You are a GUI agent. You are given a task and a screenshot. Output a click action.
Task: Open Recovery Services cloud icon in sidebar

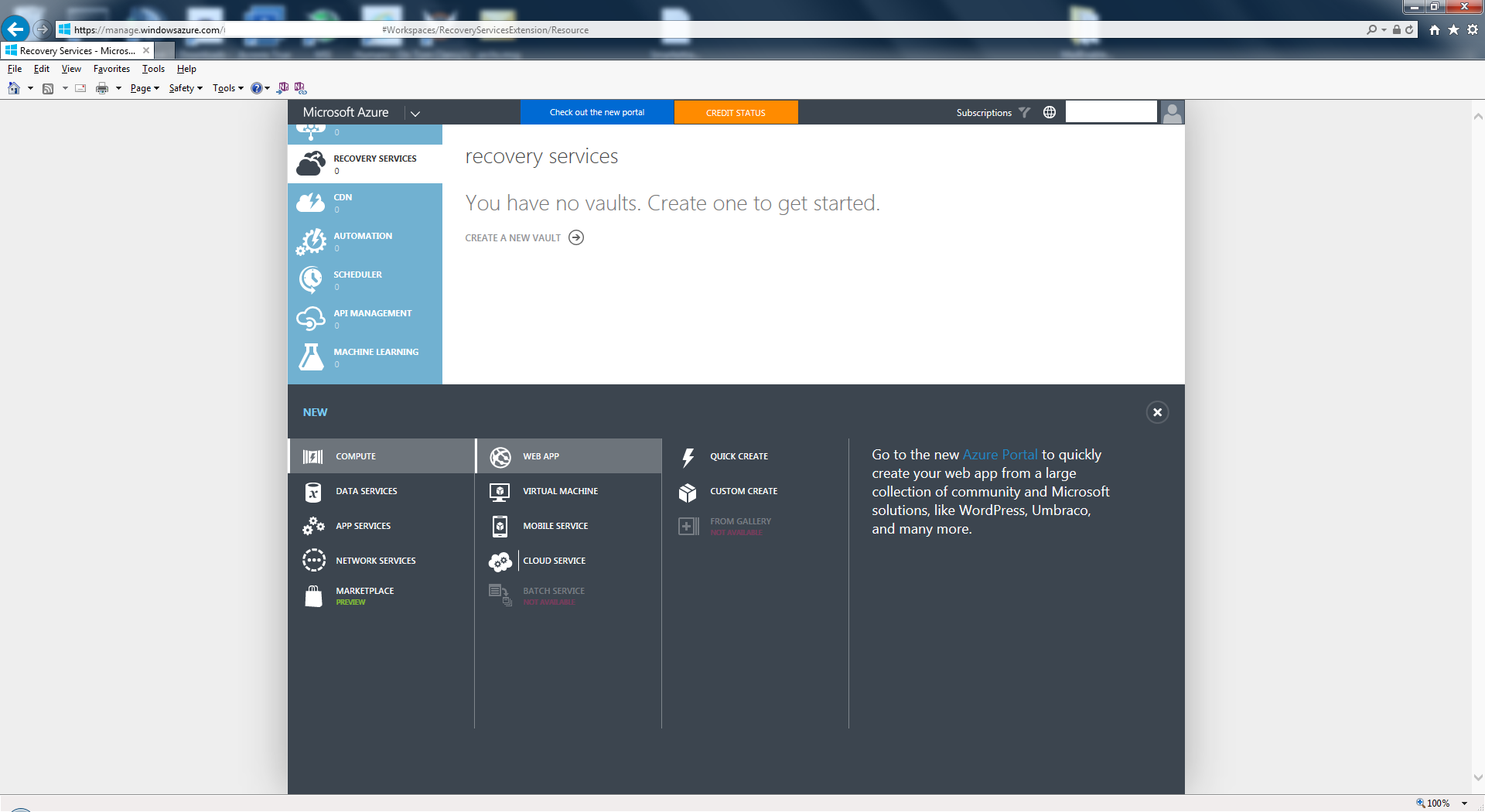(x=311, y=163)
